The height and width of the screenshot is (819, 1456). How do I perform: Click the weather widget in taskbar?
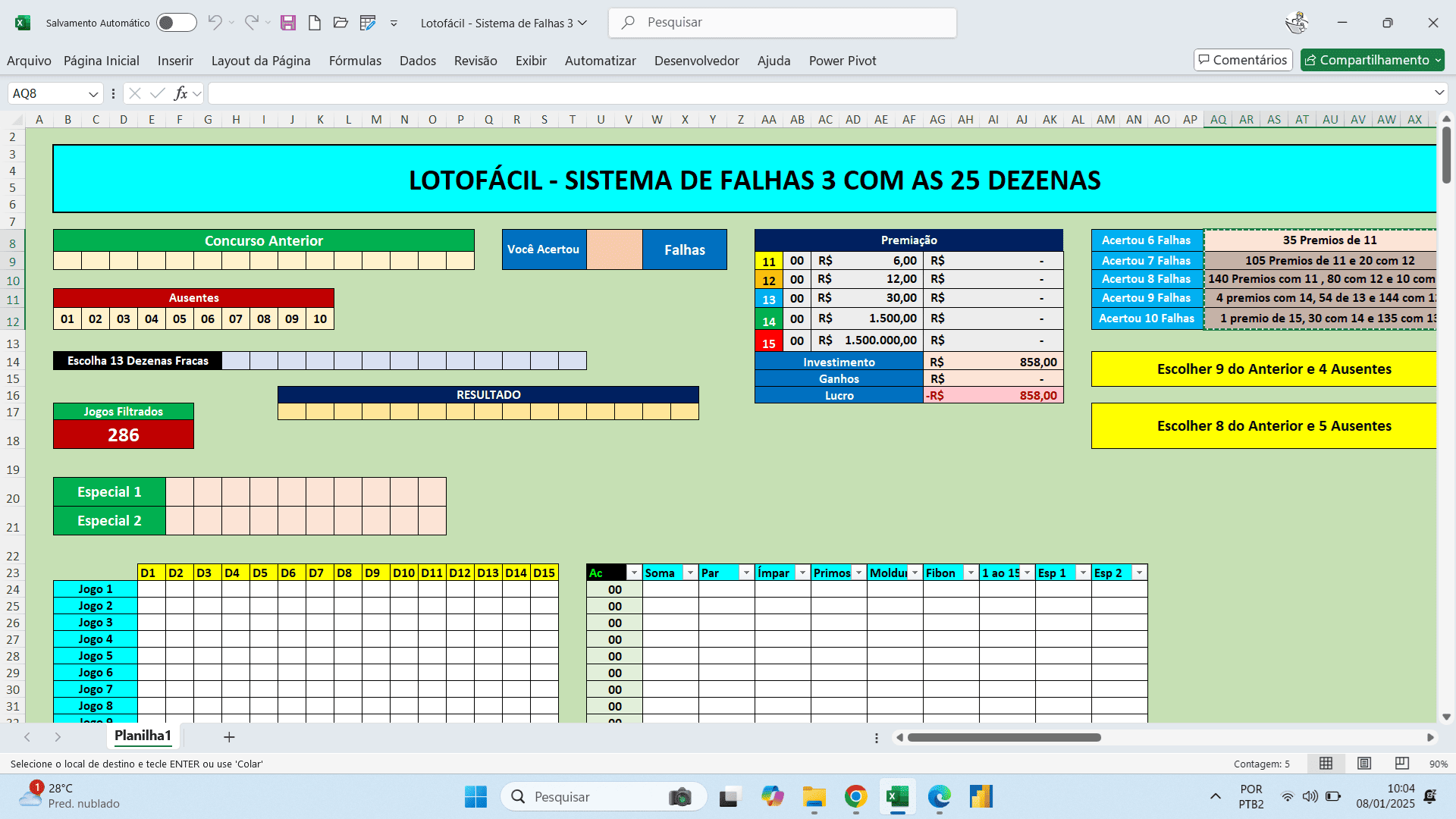pos(70,796)
